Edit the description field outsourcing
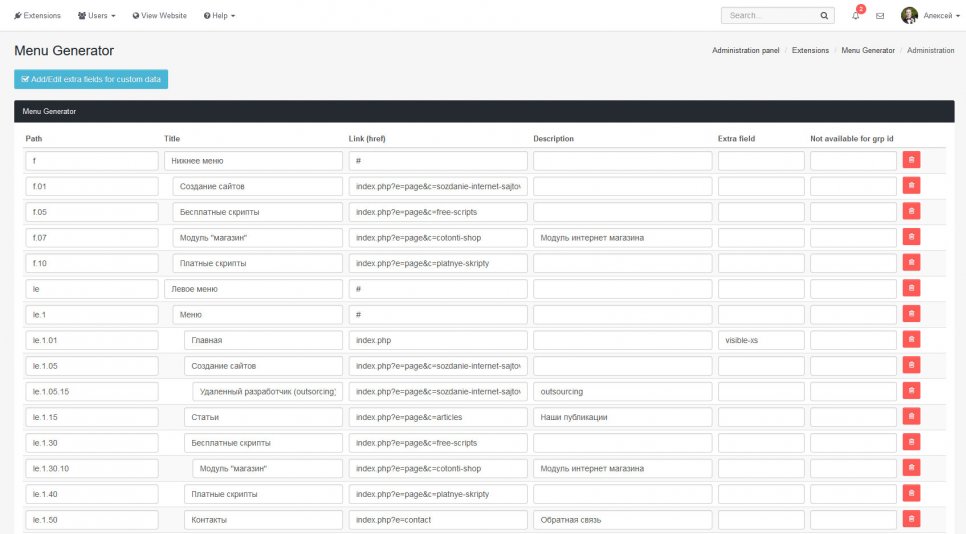 622,392
